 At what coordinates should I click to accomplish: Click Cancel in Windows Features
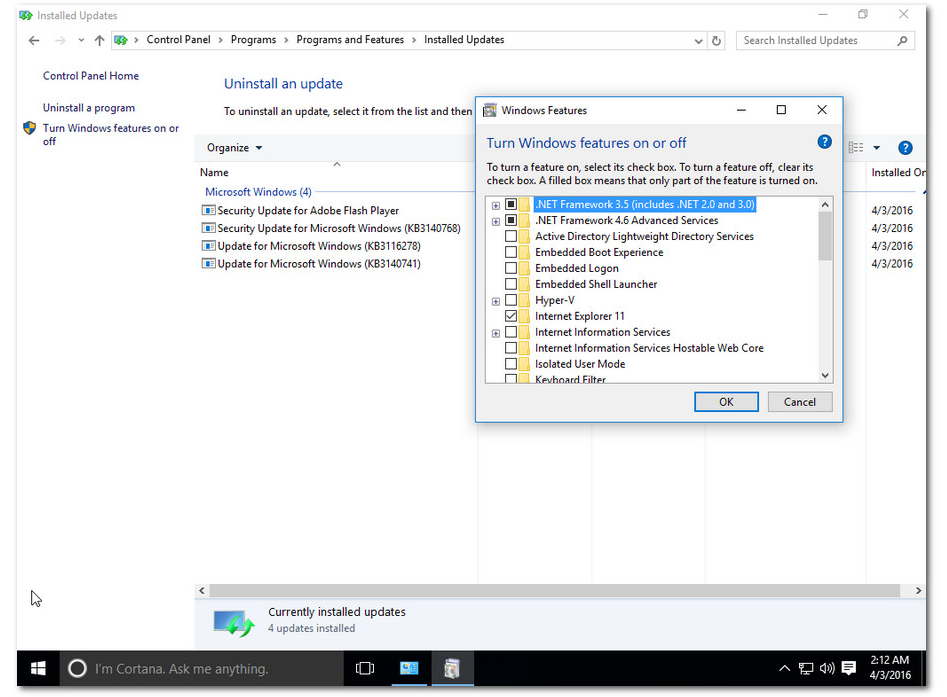[x=800, y=402]
